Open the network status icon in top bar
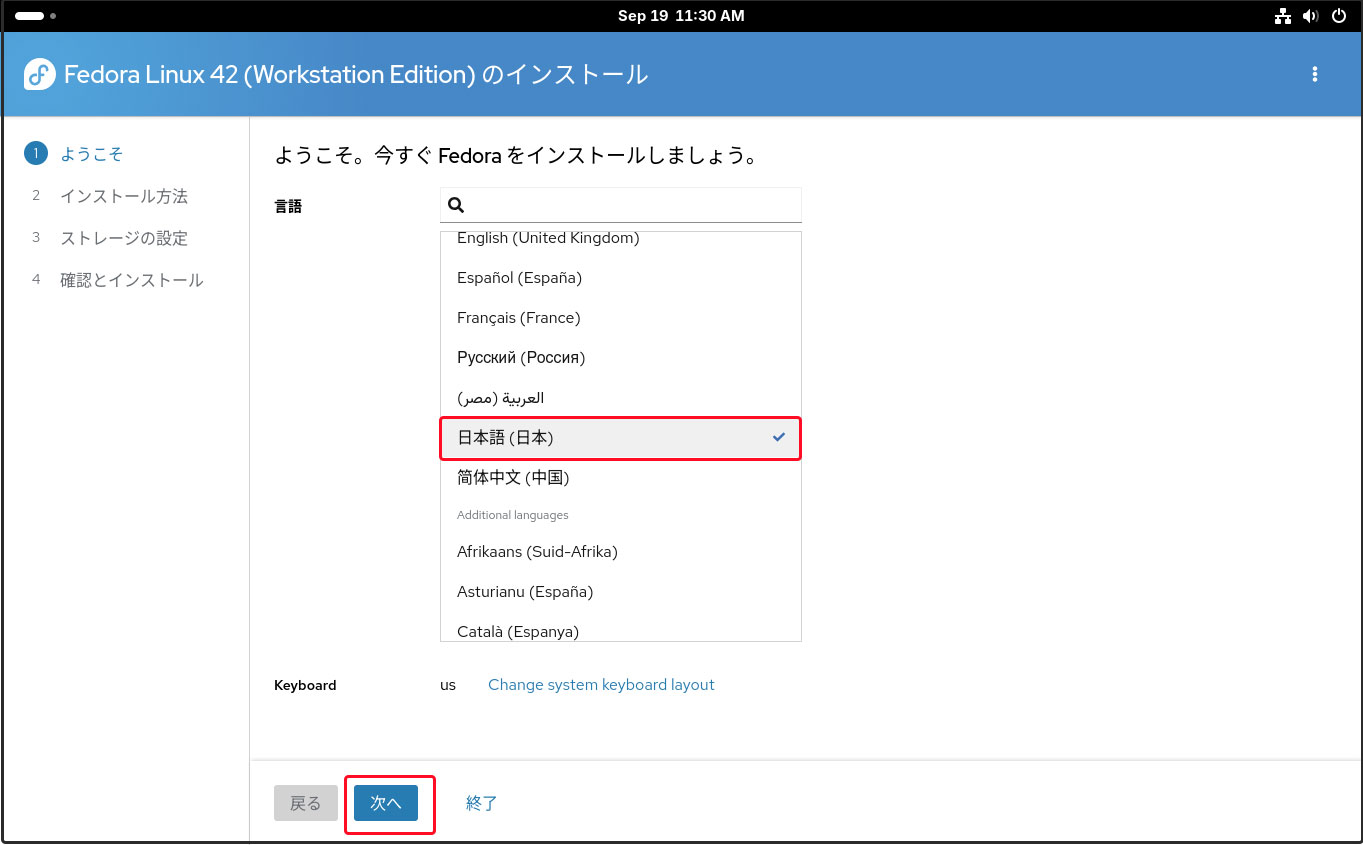This screenshot has width=1363, height=845. pos(1283,16)
